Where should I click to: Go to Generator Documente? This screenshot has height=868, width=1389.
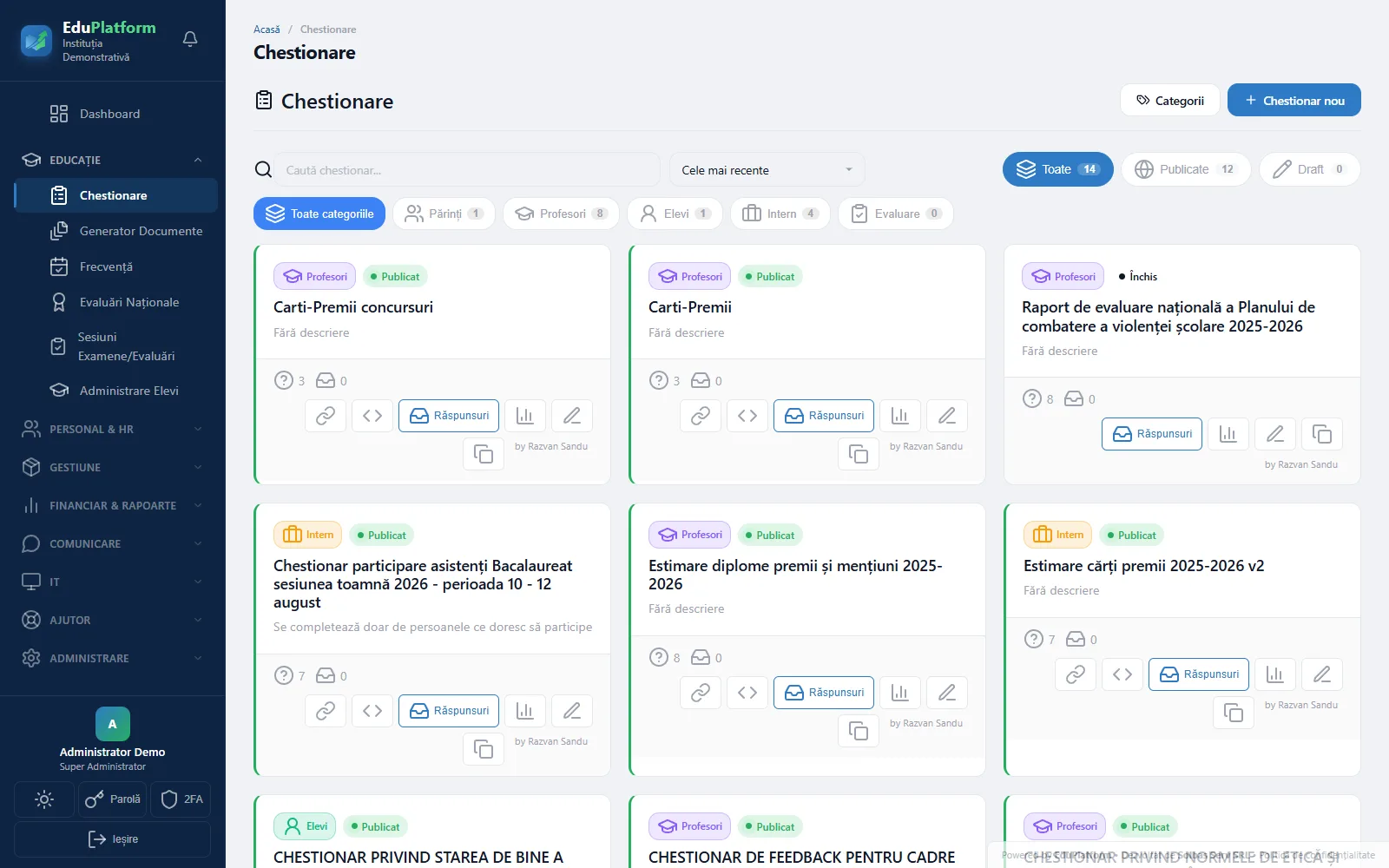click(x=116, y=231)
